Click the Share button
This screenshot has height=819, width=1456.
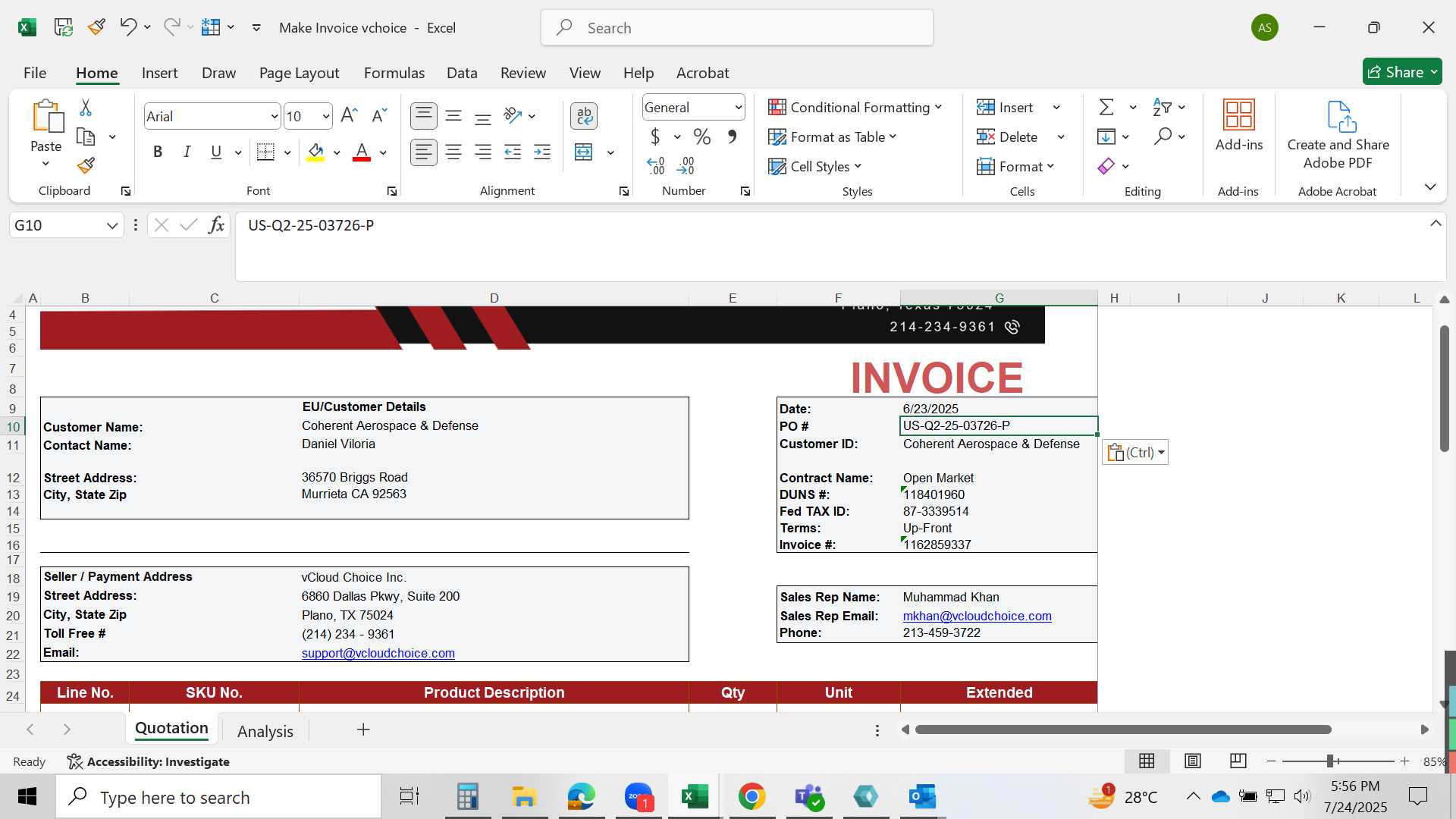[x=1402, y=72]
